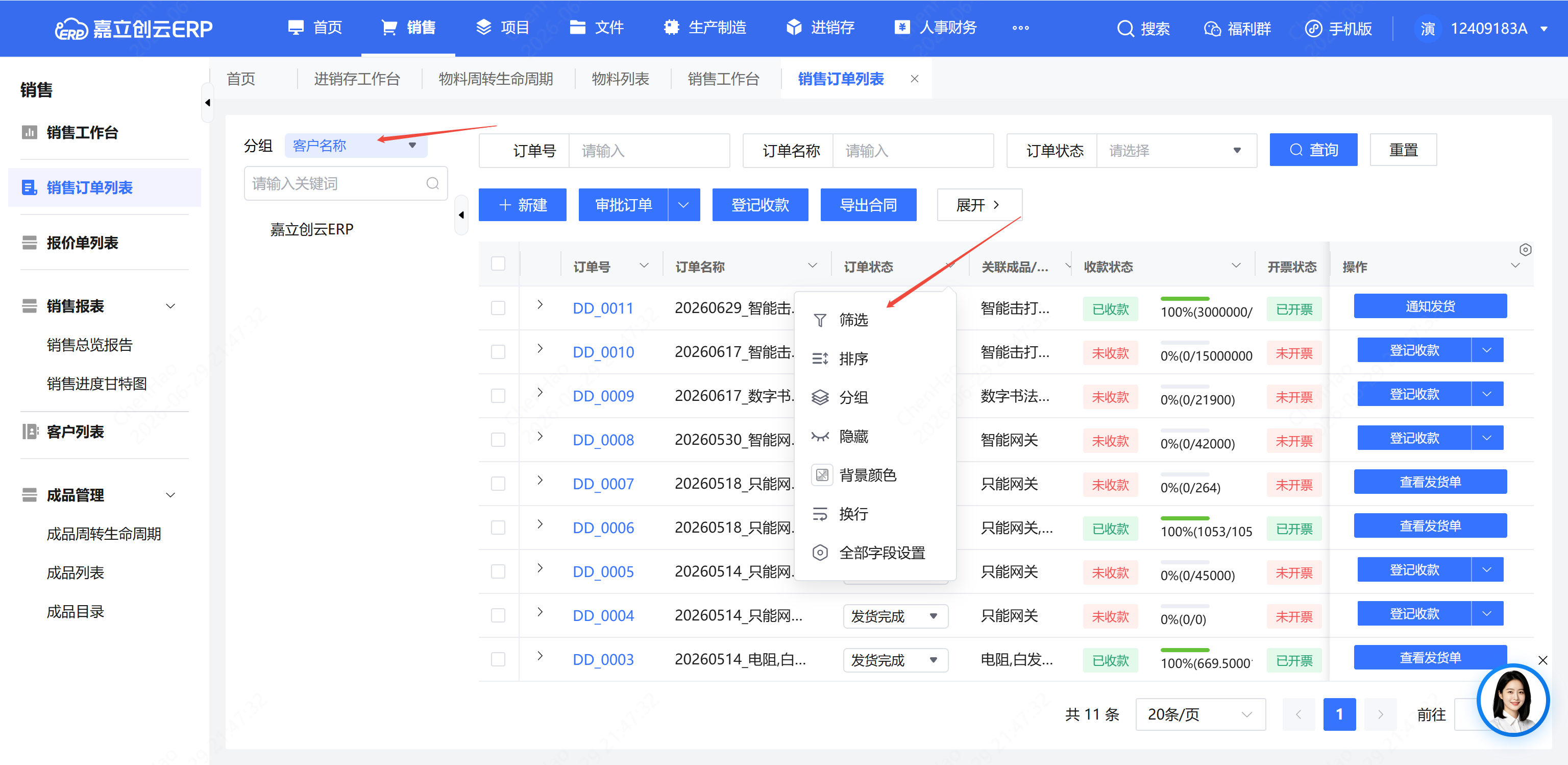
Task: Click the 嘉立创云ERP logo icon
Action: click(71, 29)
